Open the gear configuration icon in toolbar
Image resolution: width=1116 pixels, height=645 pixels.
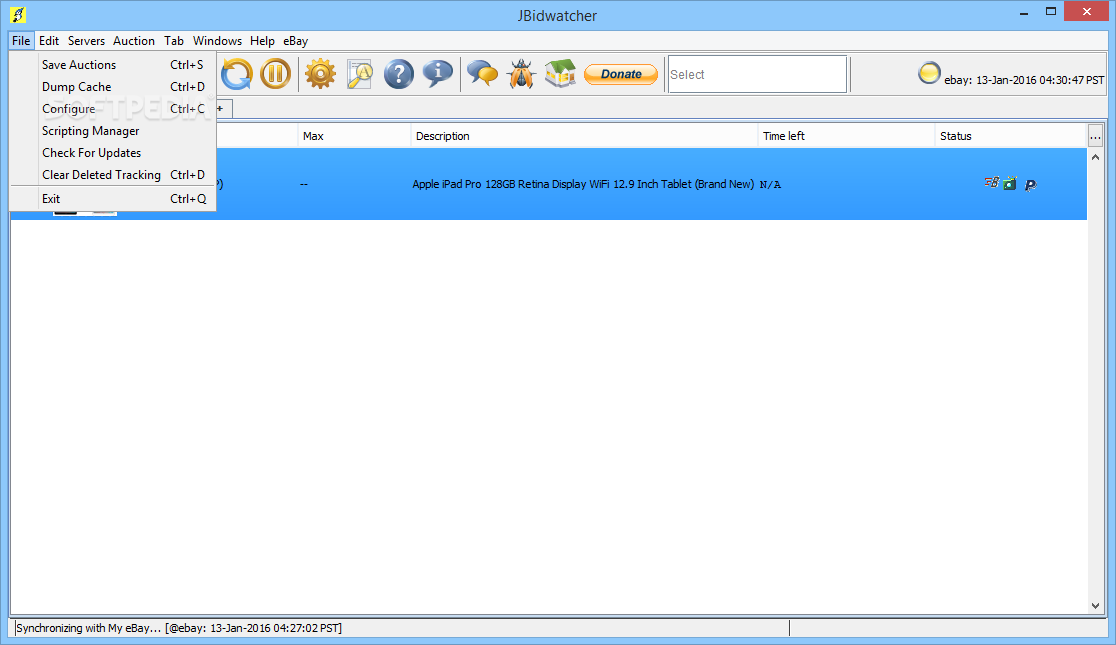click(320, 74)
